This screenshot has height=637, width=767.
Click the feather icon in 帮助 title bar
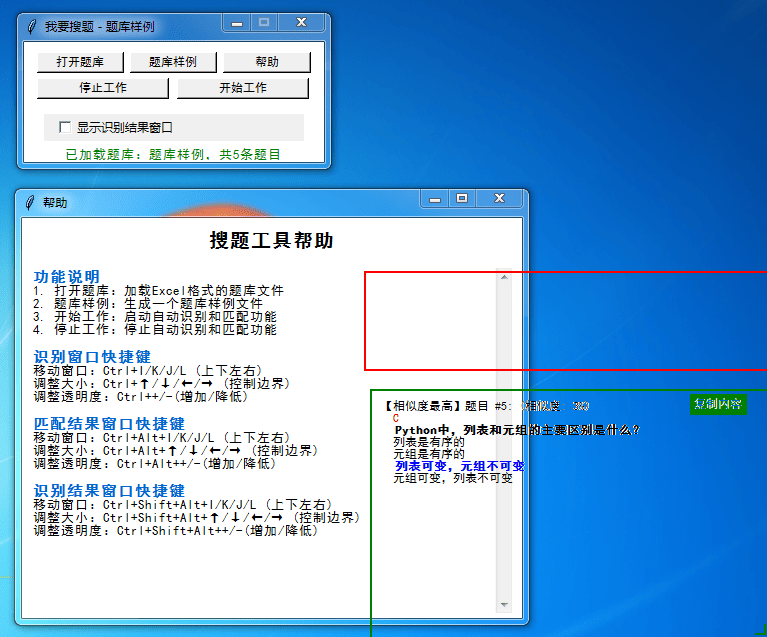point(30,202)
